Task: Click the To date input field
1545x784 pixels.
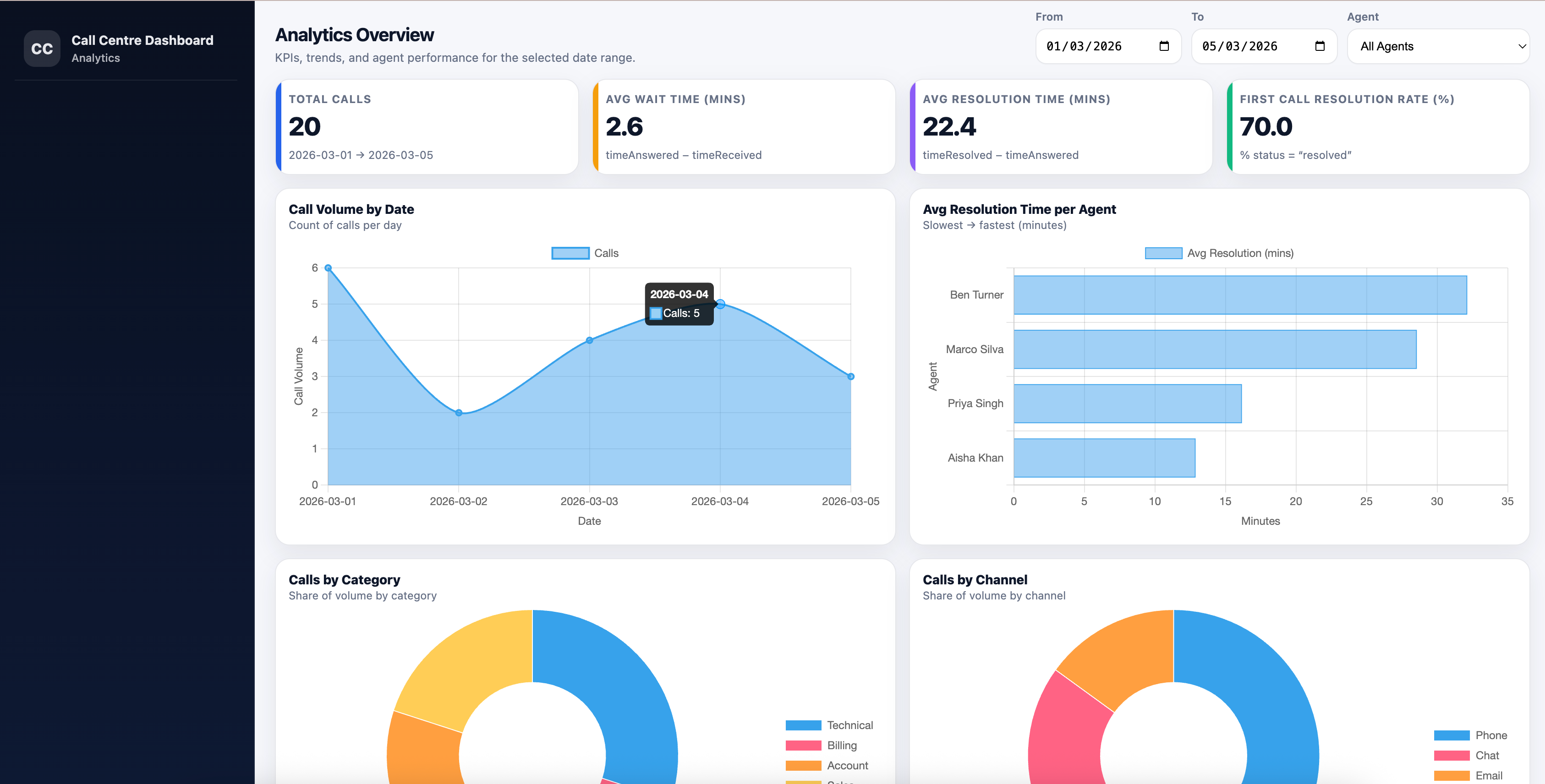Action: (x=1248, y=46)
